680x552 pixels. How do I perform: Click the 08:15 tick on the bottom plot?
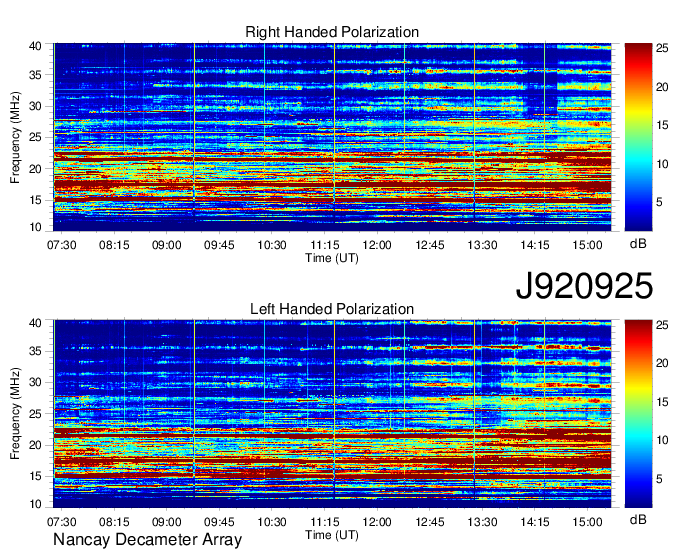pyautogui.click(x=114, y=522)
